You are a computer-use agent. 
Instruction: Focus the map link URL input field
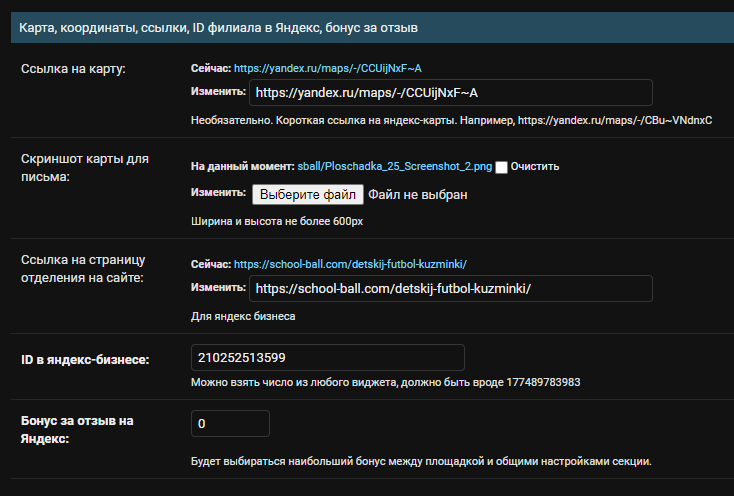point(450,93)
